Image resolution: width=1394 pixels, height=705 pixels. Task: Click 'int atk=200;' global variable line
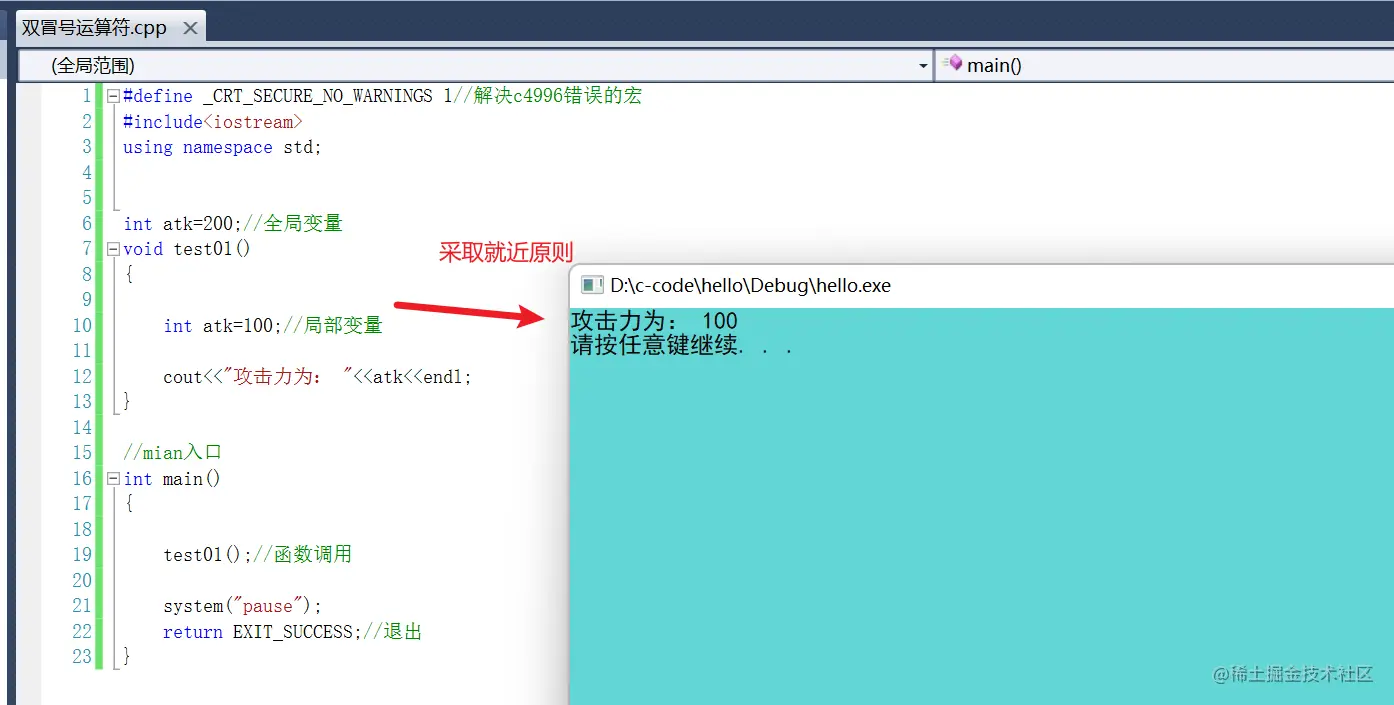233,223
